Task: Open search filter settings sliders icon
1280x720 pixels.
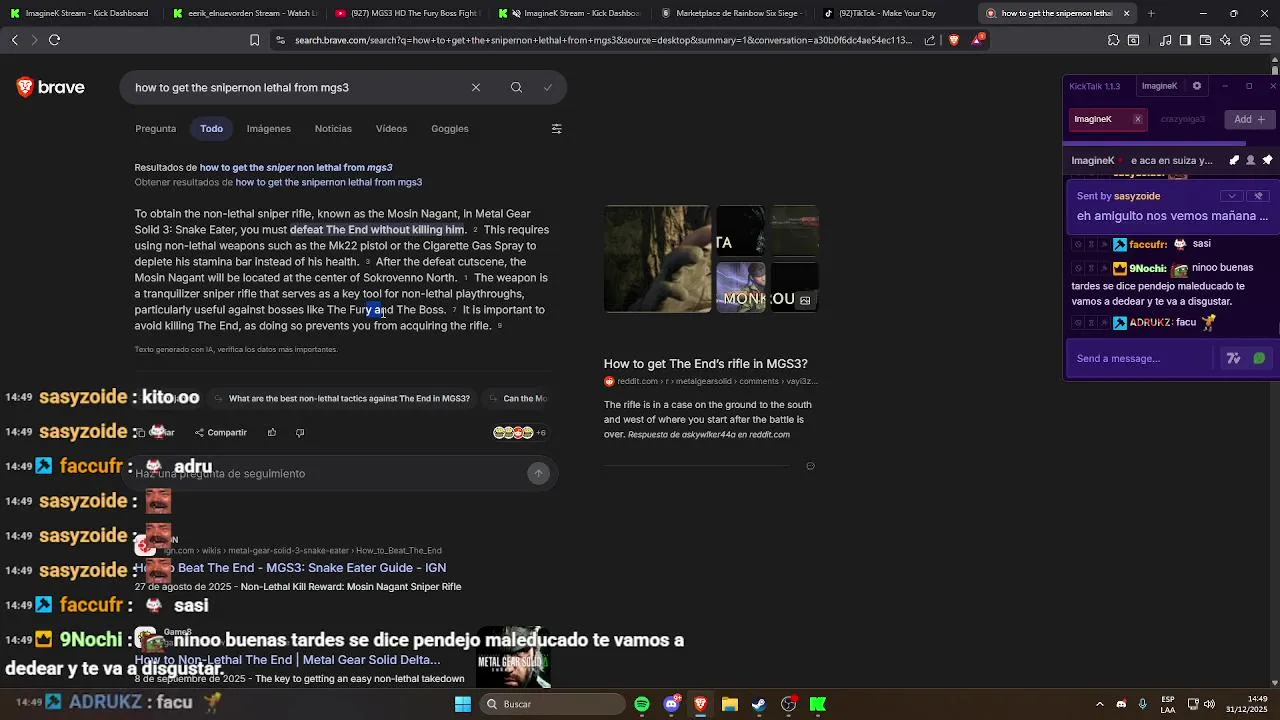Action: pos(557,129)
